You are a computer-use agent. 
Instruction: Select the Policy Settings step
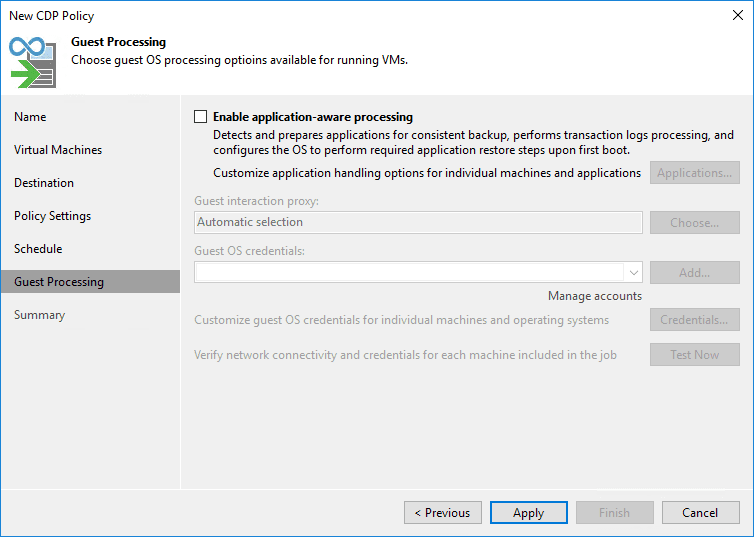coord(52,216)
